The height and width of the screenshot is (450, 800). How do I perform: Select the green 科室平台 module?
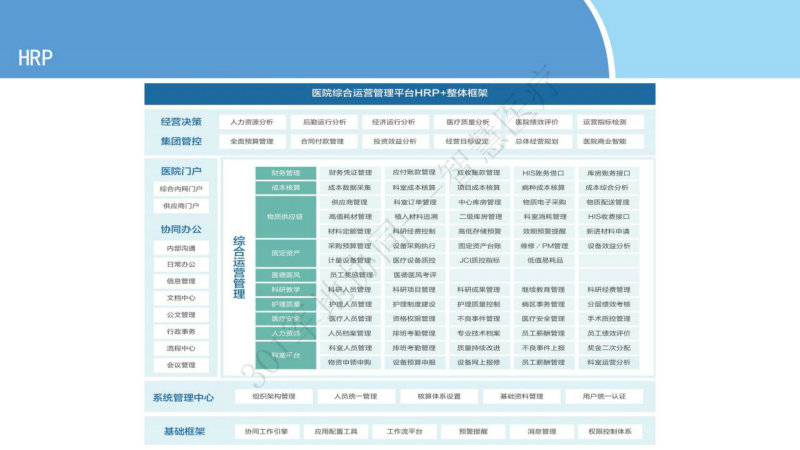[x=286, y=355]
